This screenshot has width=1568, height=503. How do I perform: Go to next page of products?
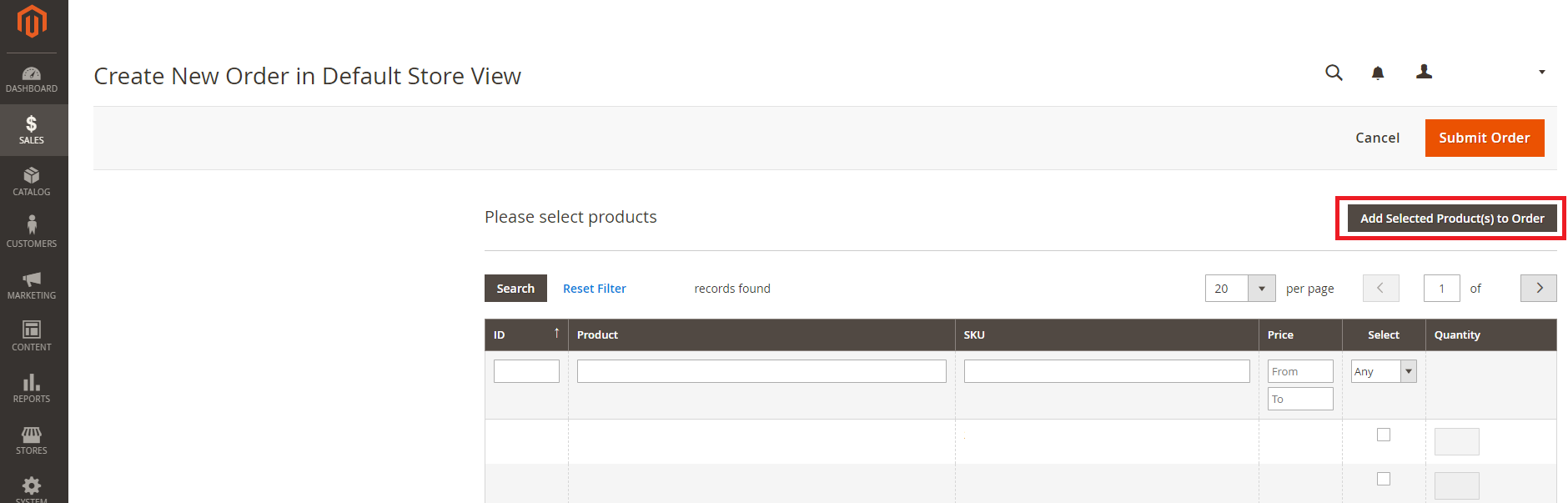pyautogui.click(x=1538, y=289)
